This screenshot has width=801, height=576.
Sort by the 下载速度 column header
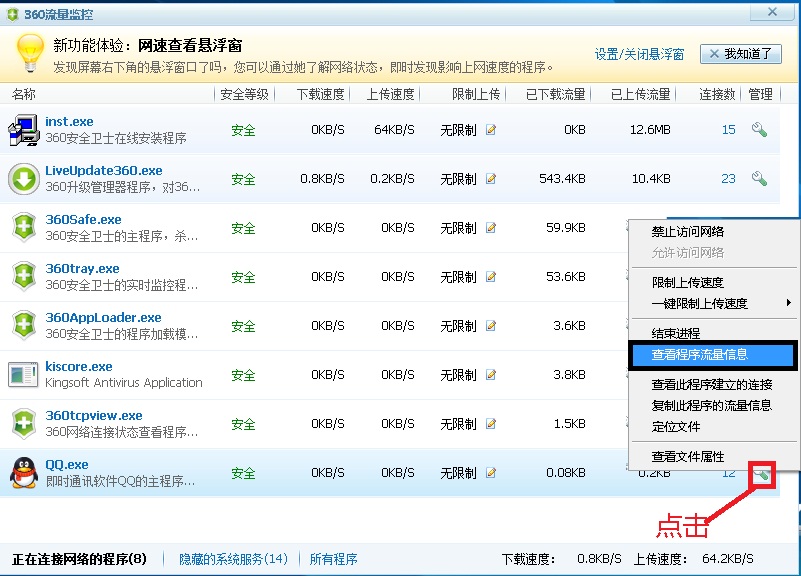[x=320, y=94]
